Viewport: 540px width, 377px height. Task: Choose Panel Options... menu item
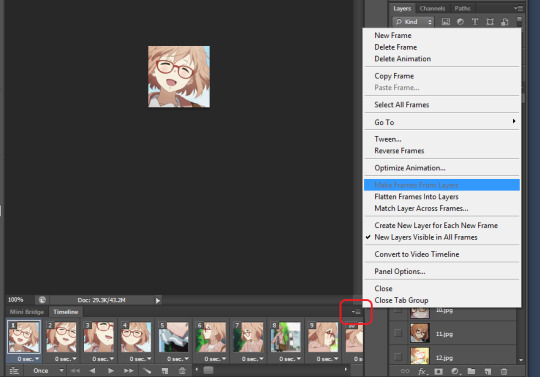(442, 271)
